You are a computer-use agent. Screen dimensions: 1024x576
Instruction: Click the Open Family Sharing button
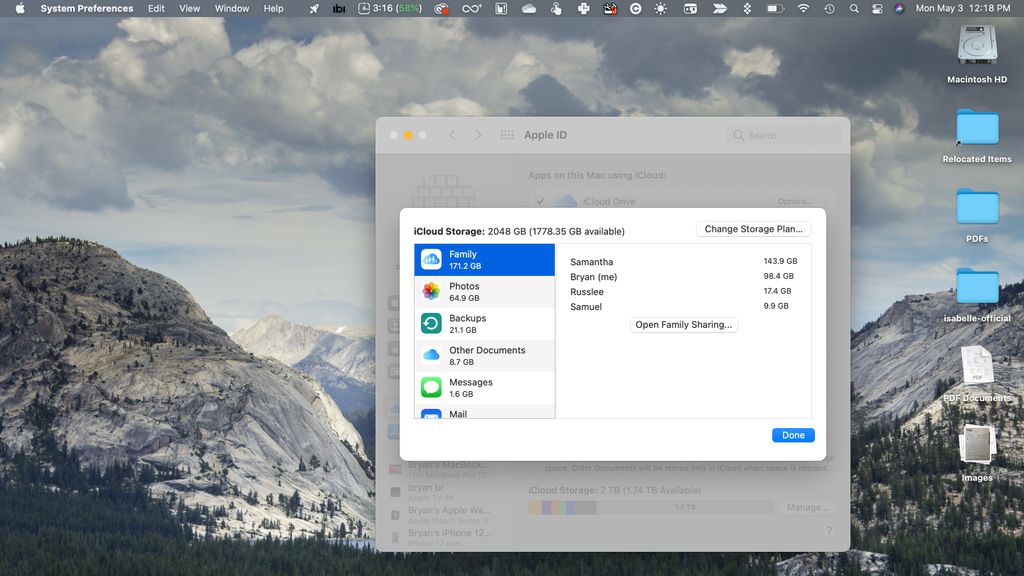click(x=684, y=324)
